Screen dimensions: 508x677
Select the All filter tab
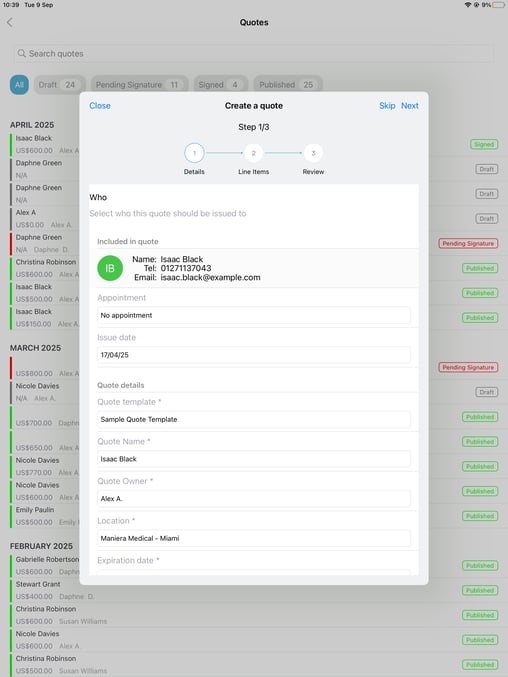click(x=19, y=85)
